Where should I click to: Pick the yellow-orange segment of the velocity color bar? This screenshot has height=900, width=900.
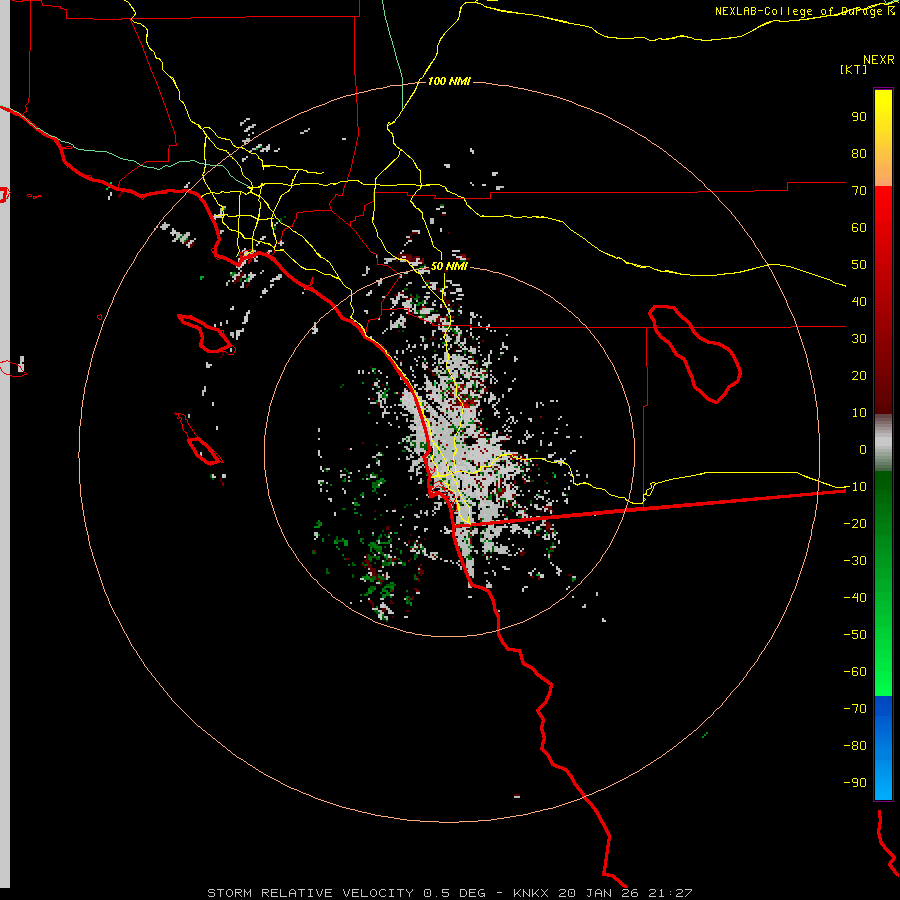point(883,138)
